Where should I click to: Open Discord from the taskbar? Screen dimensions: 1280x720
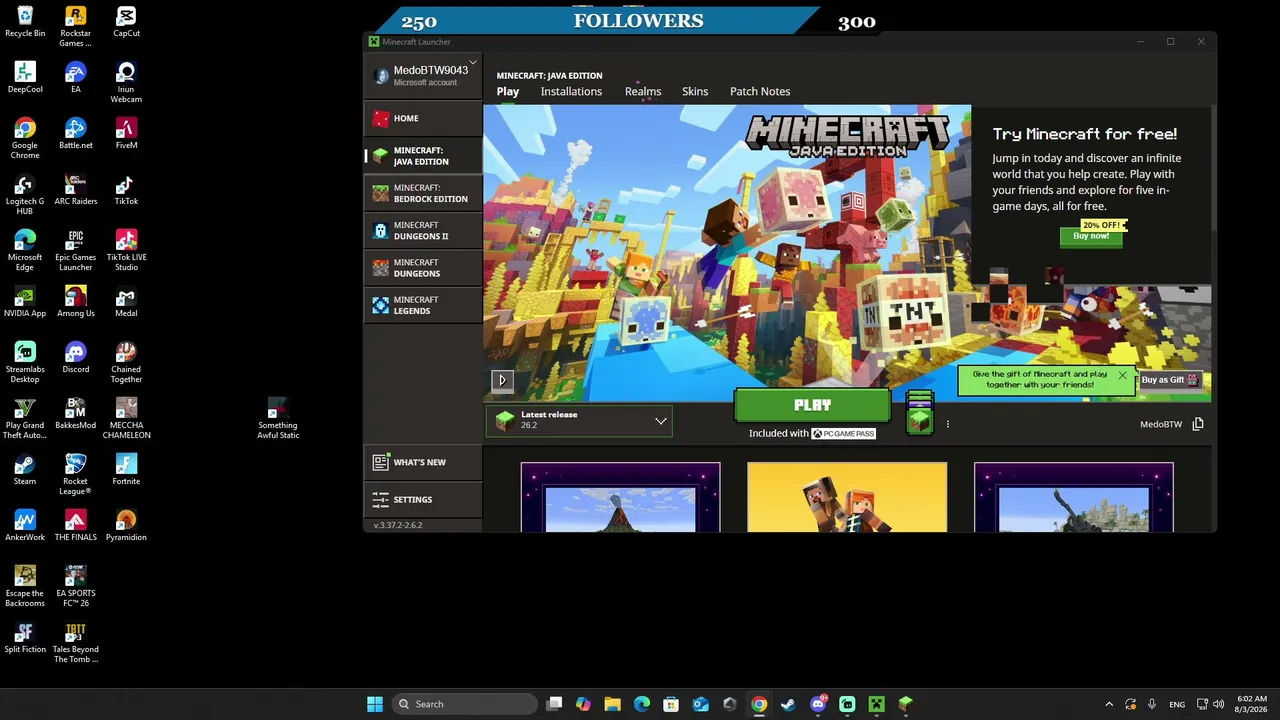point(818,704)
